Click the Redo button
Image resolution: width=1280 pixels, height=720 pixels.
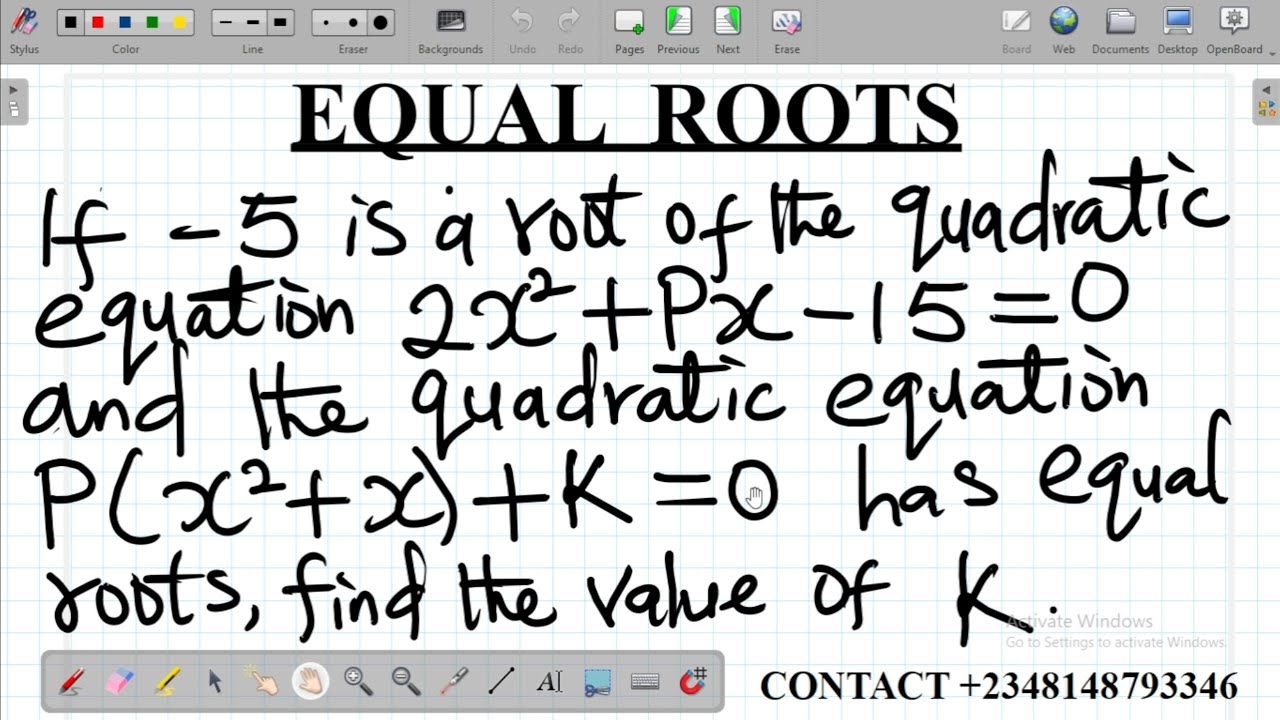coord(570,30)
